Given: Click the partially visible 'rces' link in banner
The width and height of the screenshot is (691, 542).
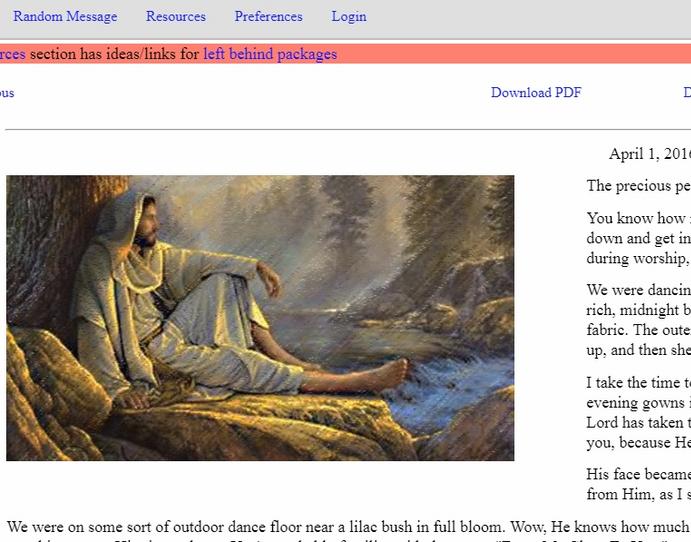Looking at the screenshot, I should pos(13,54).
